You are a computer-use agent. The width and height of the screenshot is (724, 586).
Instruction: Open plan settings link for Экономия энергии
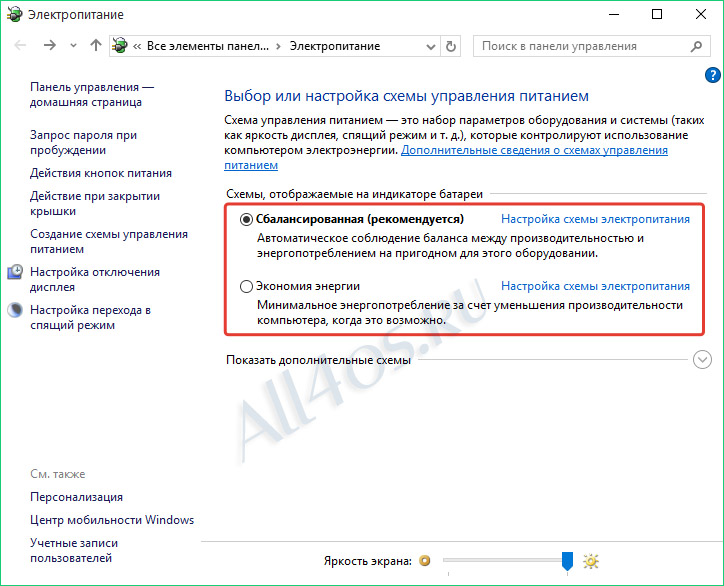[x=595, y=286]
